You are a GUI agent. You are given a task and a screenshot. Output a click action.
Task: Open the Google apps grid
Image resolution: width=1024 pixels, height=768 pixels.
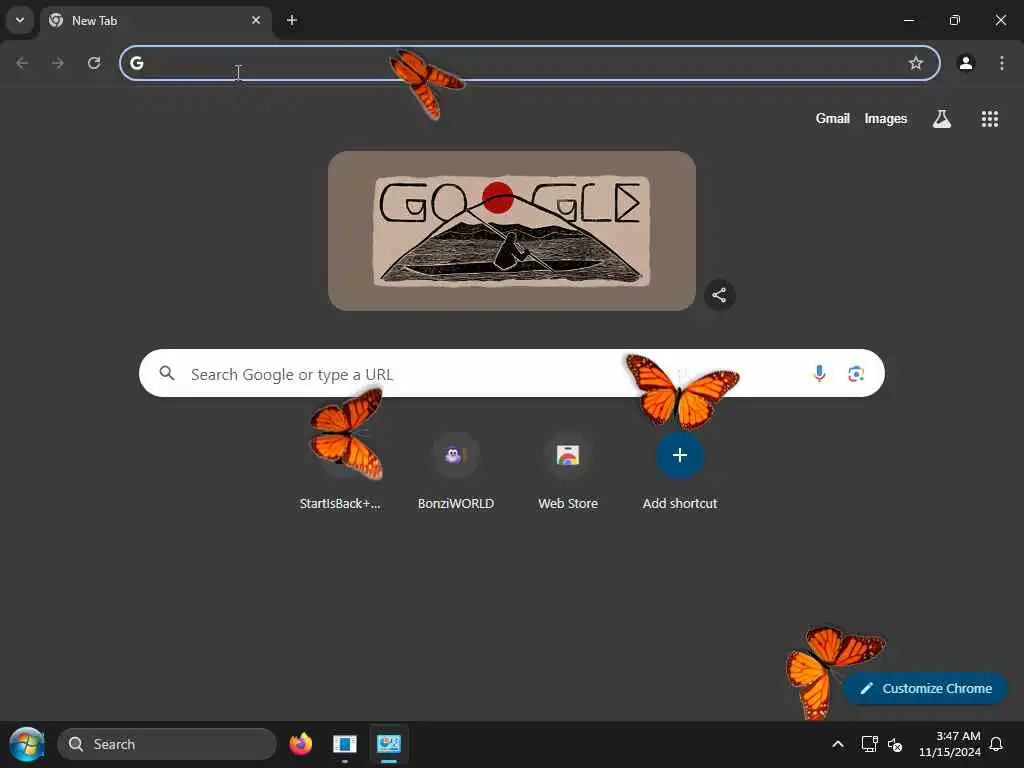(989, 118)
